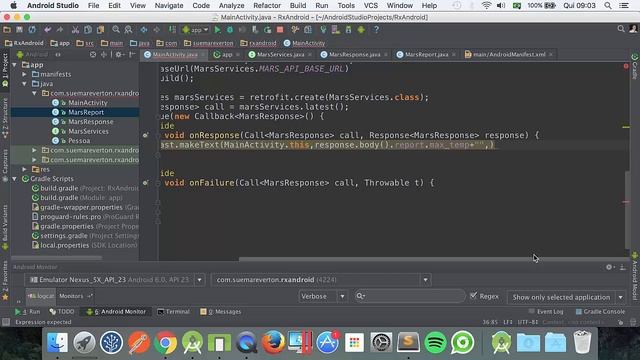Open the Build menu
The image size is (640, 360).
coord(298,6)
